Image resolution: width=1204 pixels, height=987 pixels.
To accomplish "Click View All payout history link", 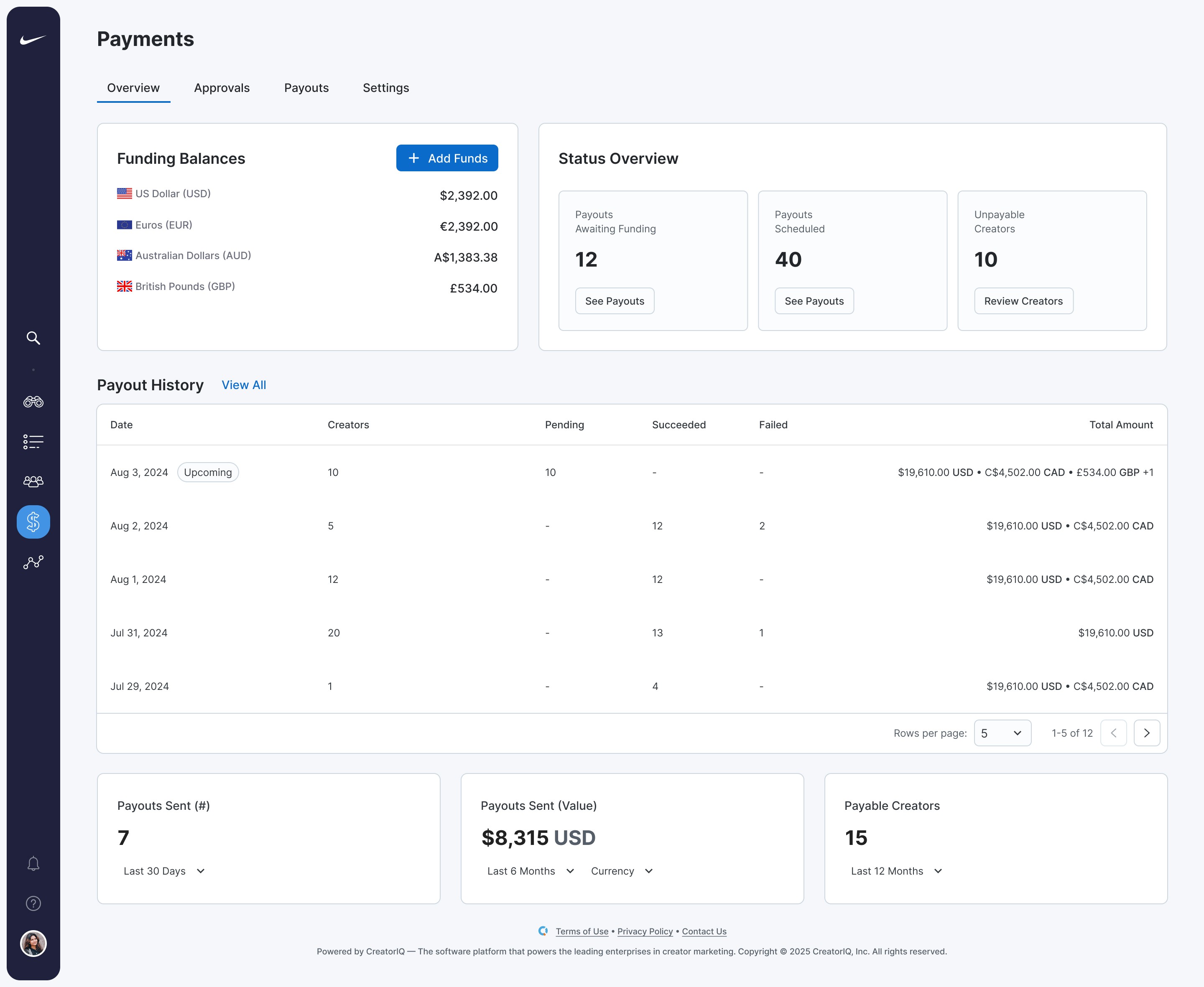I will pos(243,385).
